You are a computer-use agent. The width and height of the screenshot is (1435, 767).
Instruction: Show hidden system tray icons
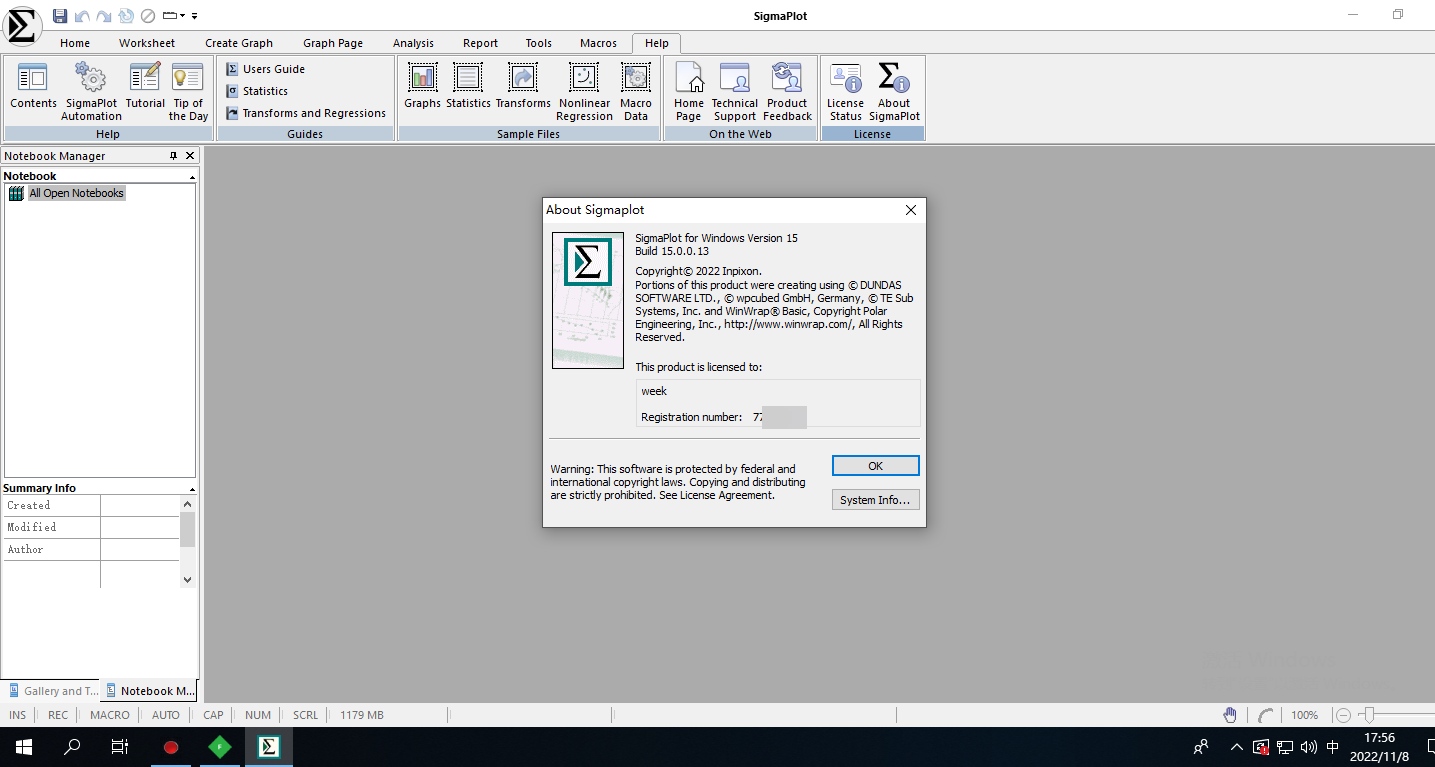coord(1237,747)
